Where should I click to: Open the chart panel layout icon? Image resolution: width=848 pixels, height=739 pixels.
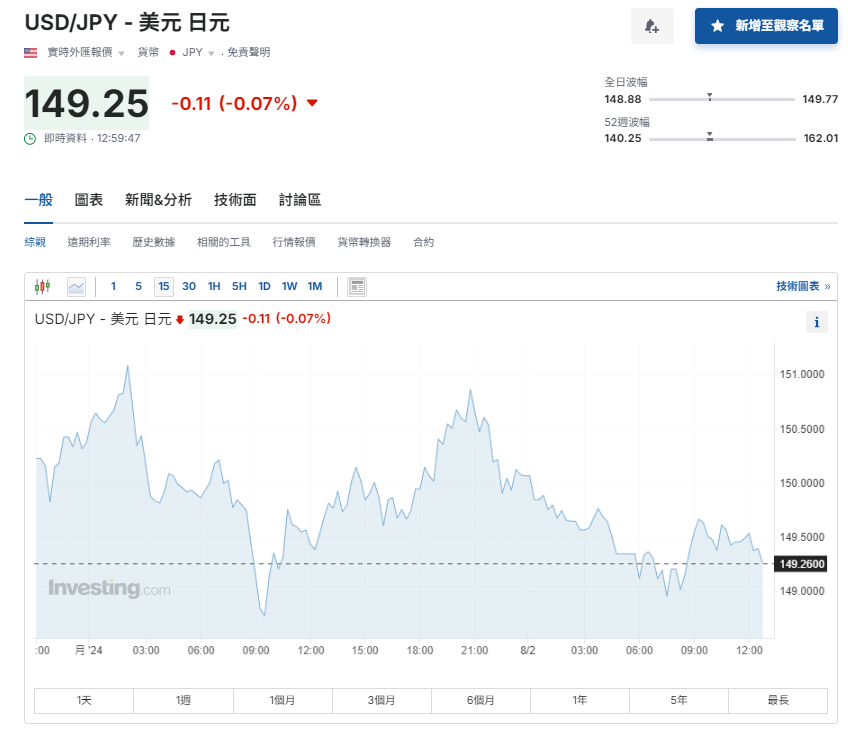click(356, 286)
